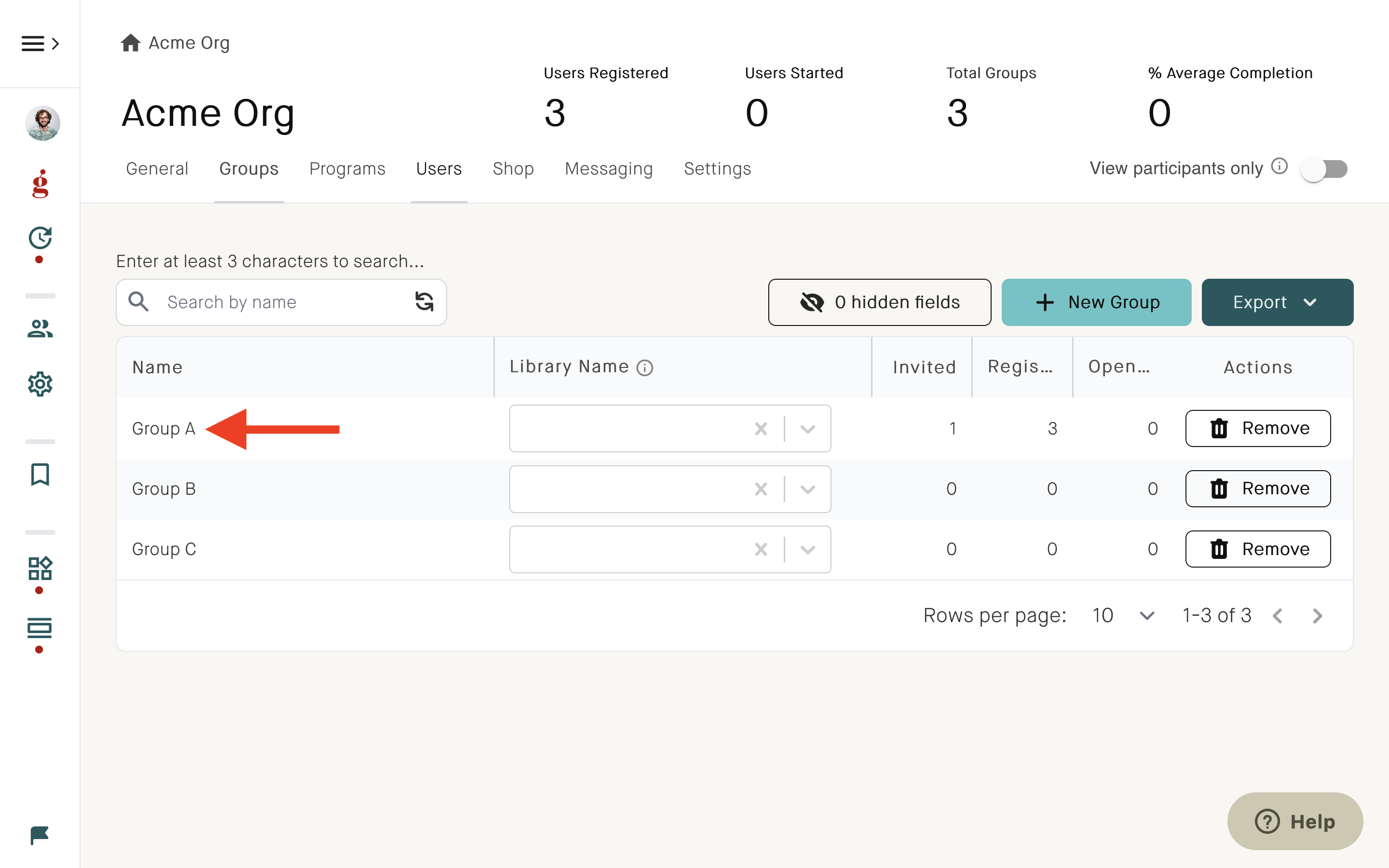Image resolution: width=1389 pixels, height=868 pixels.
Task: Click the magnifier search icon
Action: [138, 301]
